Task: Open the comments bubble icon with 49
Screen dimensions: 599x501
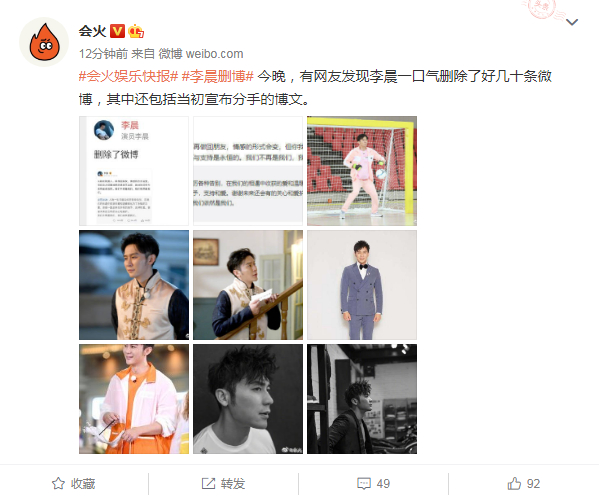Action: [364, 483]
